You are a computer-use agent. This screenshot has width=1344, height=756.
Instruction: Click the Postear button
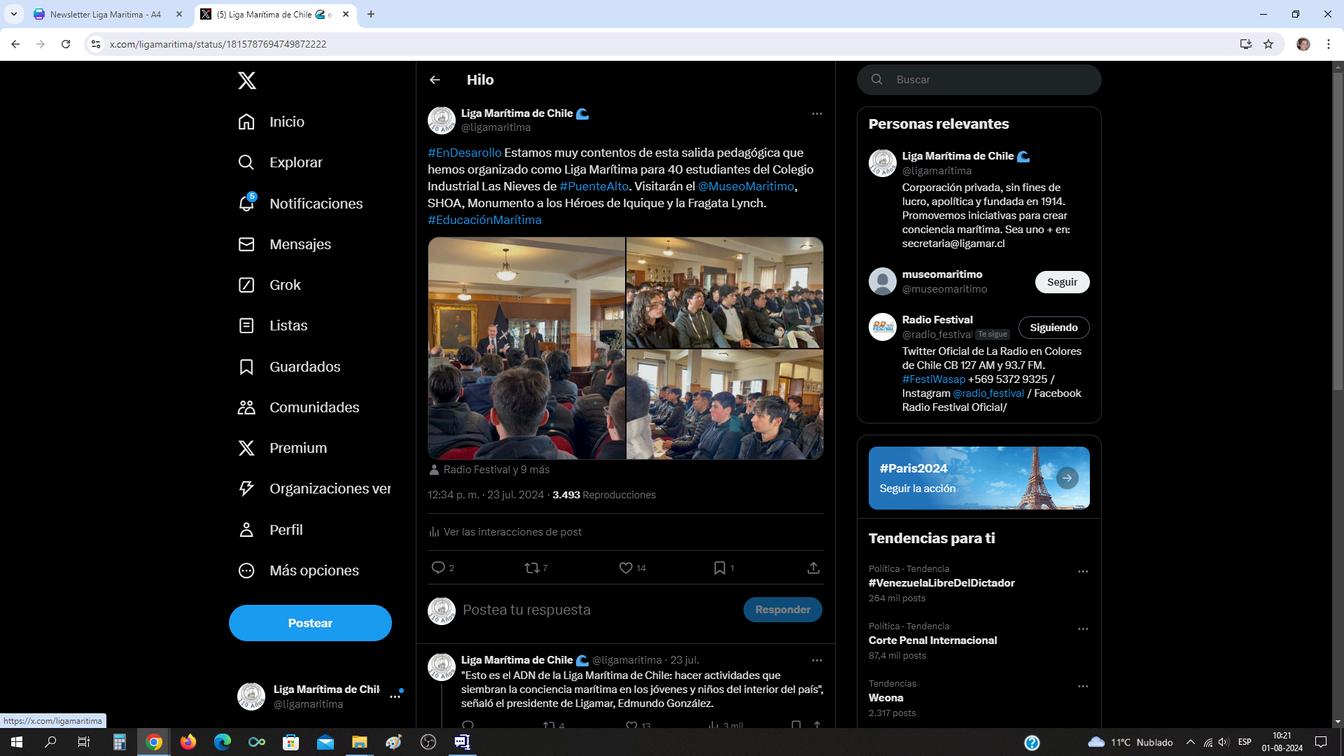tap(310, 623)
